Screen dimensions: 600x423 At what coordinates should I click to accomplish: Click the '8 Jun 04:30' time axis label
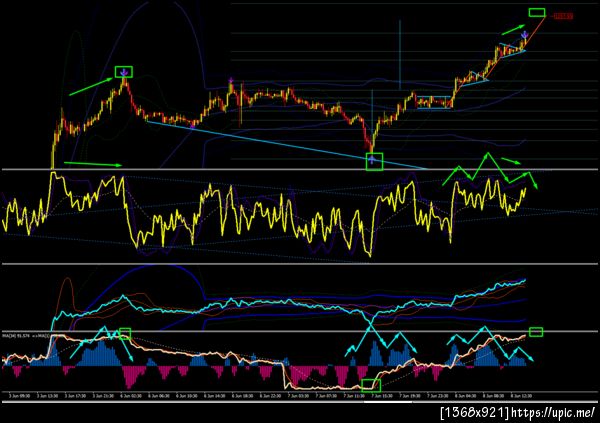pos(466,396)
